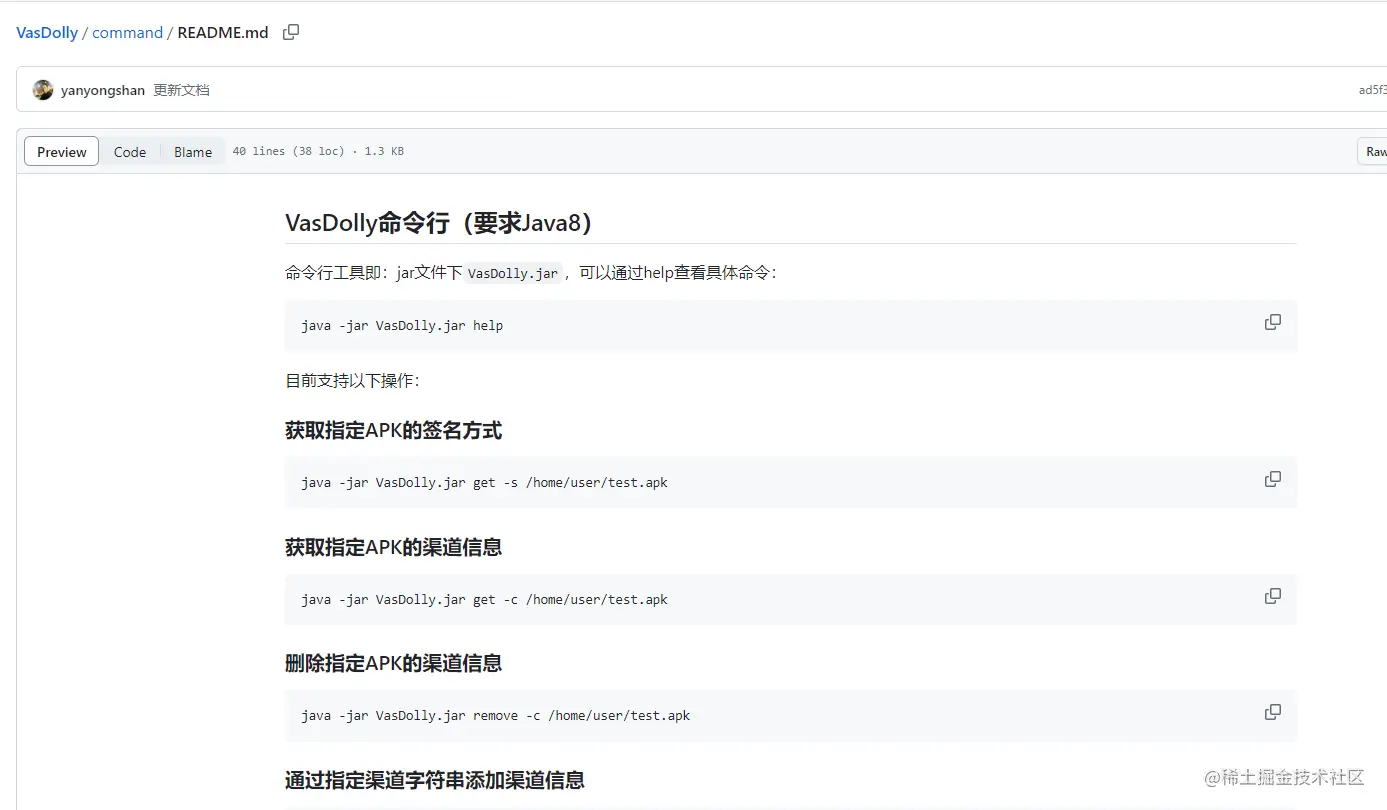This screenshot has width=1387, height=810.
Task: Go to the command folder breadcrumb
Action: click(x=127, y=32)
